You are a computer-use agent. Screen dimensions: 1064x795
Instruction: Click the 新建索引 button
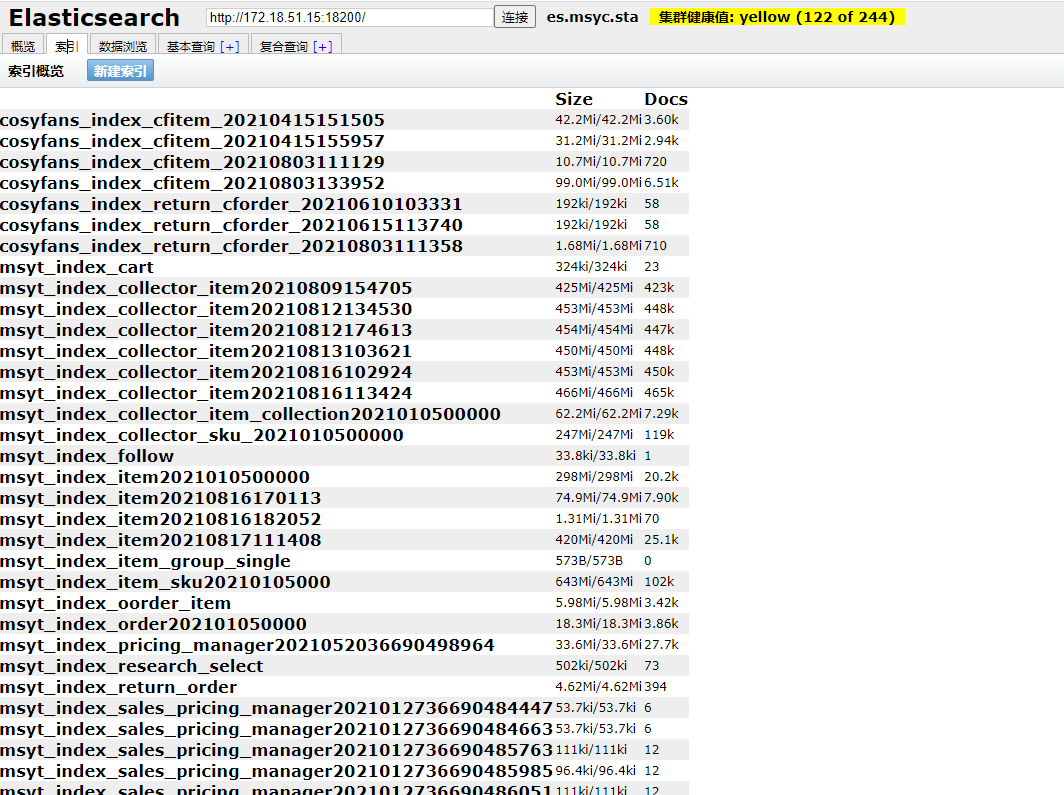pos(120,71)
